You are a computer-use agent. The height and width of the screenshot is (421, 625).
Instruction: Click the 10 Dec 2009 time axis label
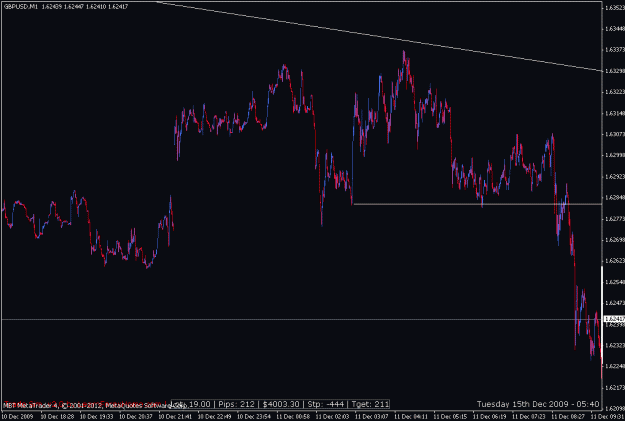18,416
